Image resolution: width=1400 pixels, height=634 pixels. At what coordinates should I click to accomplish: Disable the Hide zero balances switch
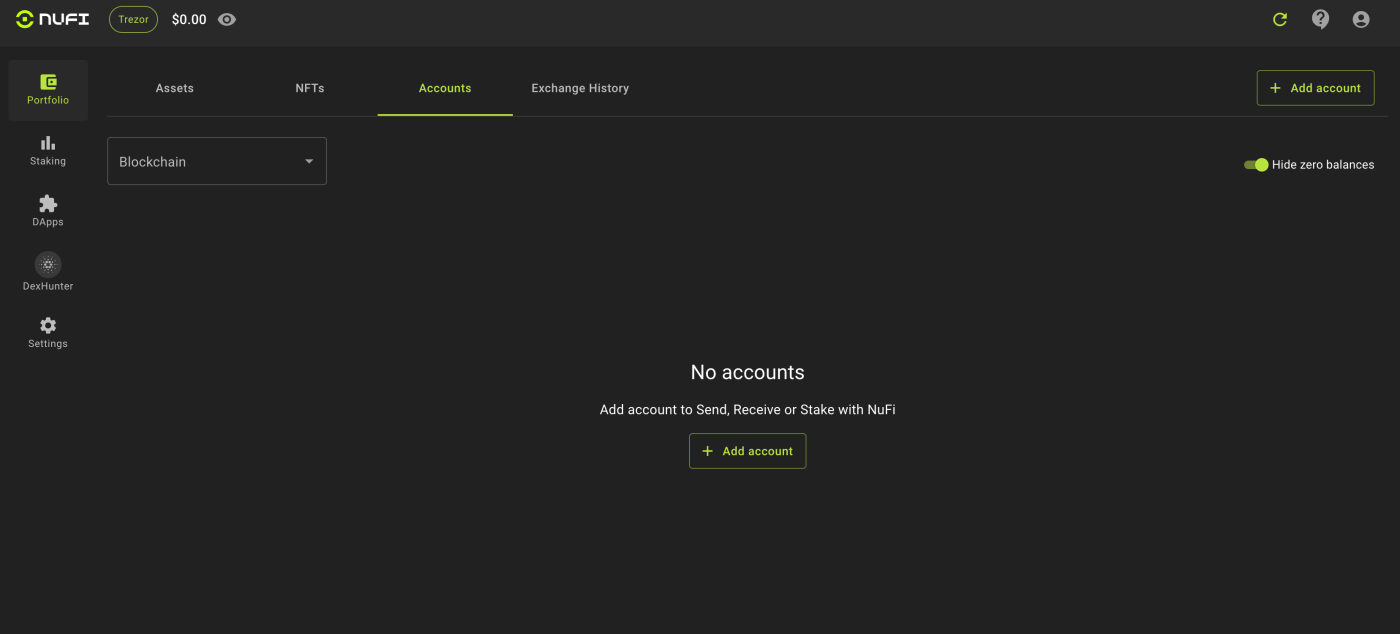pyautogui.click(x=1256, y=164)
